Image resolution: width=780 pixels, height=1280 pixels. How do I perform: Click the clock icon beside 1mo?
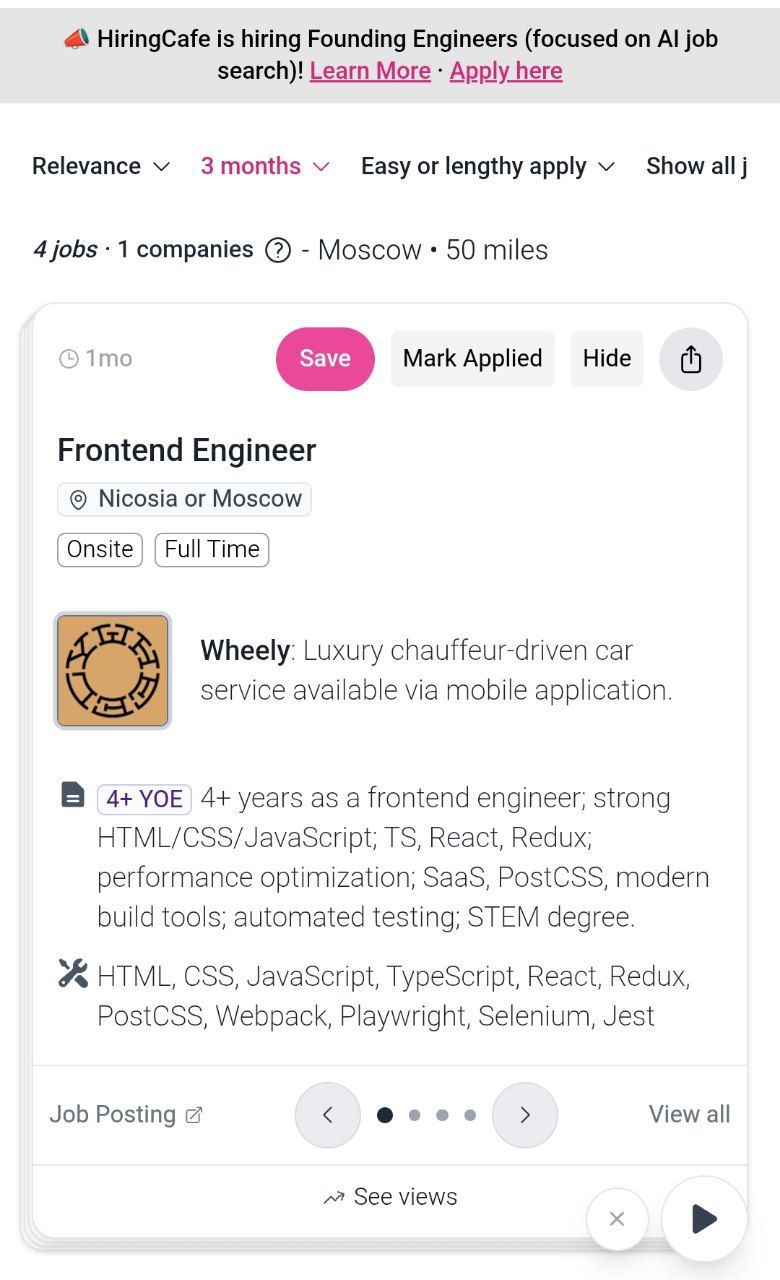69,359
